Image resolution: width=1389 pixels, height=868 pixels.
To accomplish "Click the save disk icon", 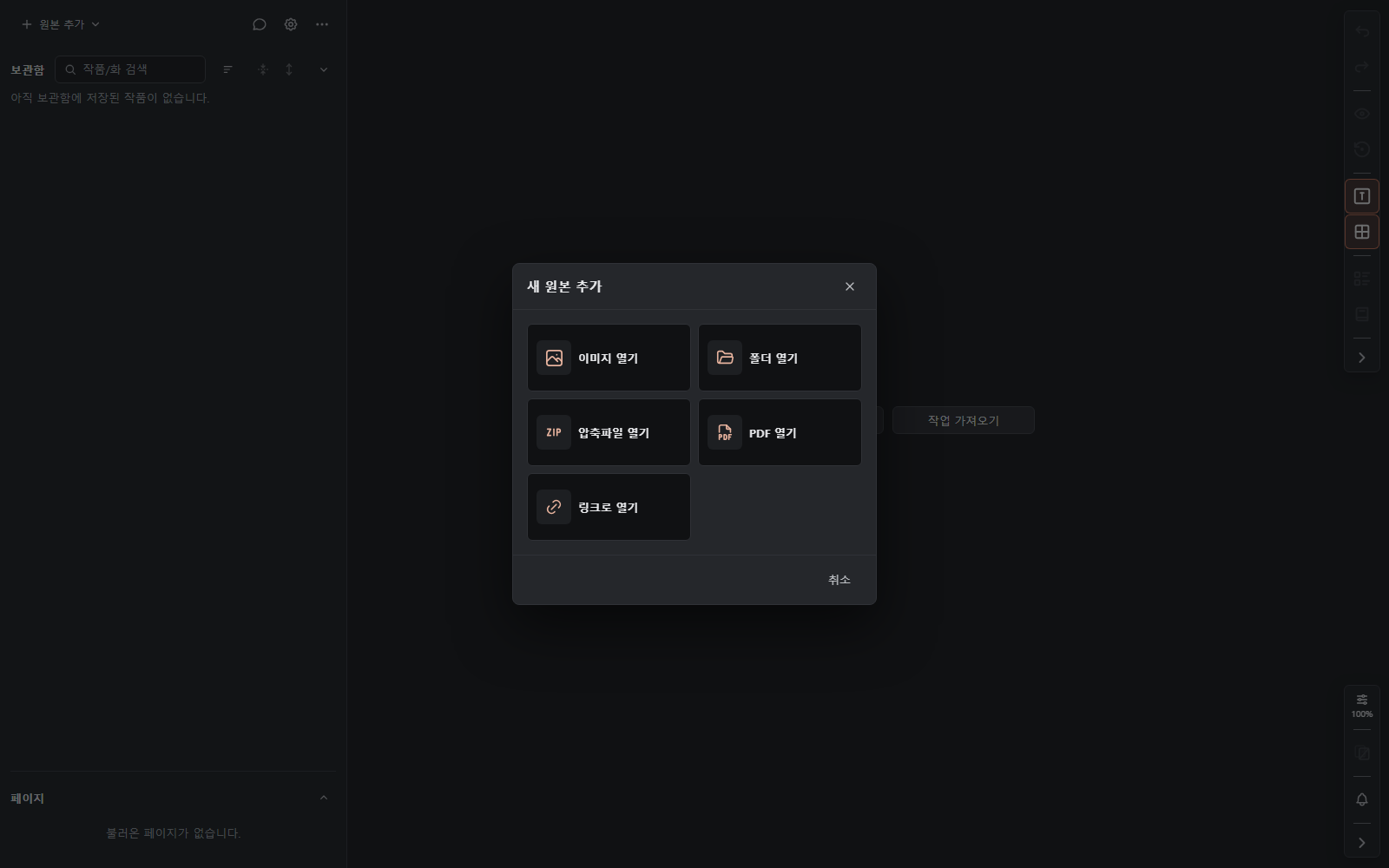I will click(x=1362, y=314).
